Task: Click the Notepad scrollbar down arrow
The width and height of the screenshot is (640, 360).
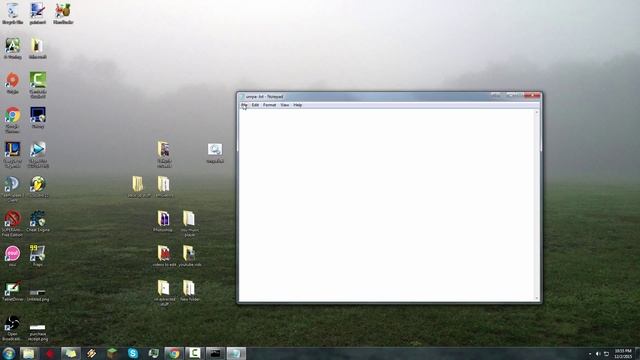Action: pyautogui.click(x=537, y=298)
